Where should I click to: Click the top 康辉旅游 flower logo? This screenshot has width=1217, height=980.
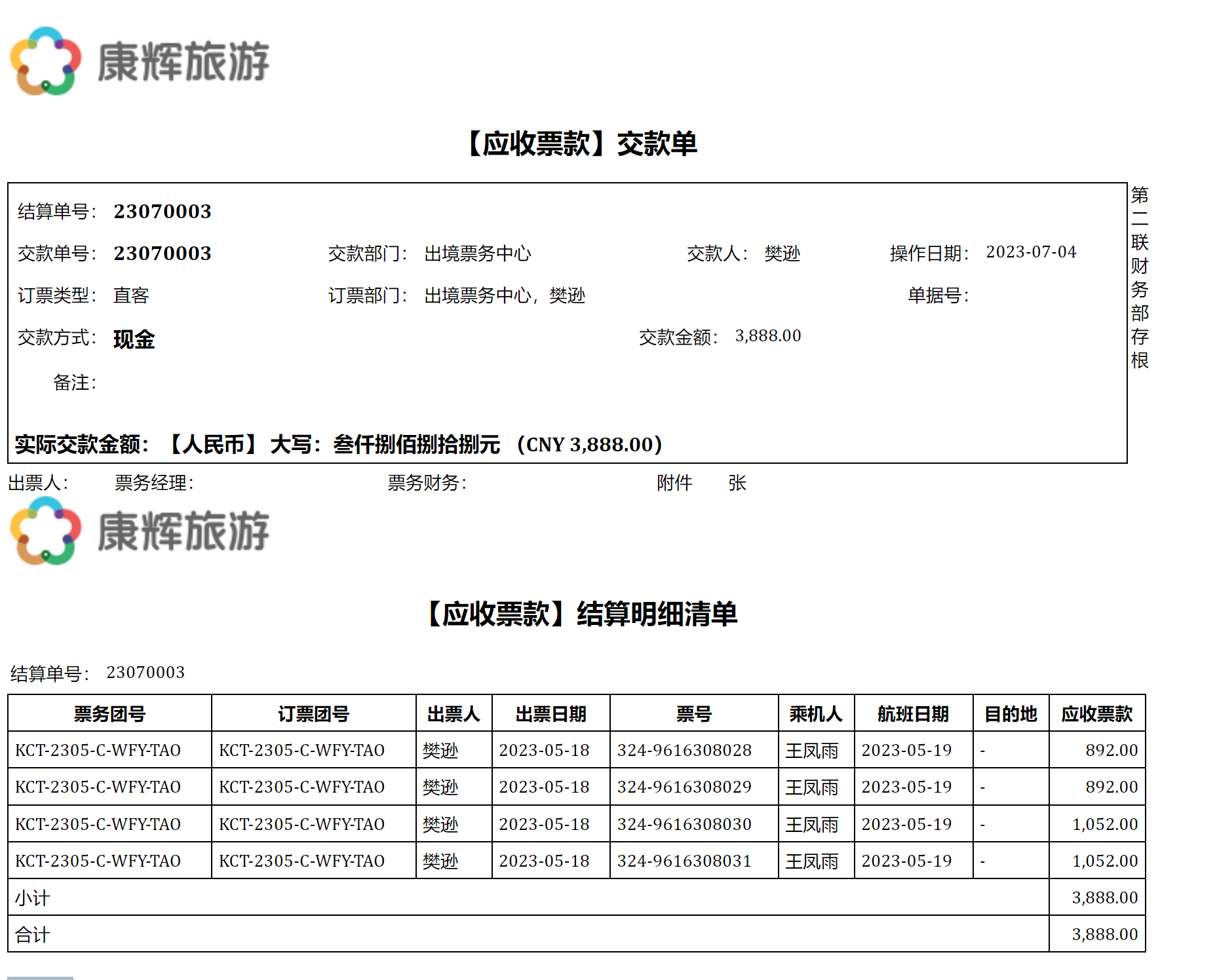[x=46, y=61]
